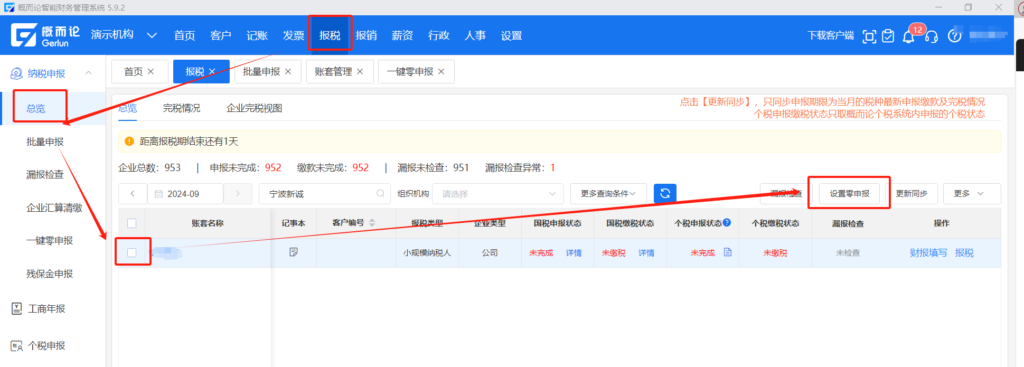Screen dimensions: 1024x367
Task: Open 国税缴税状态 详情 link
Action: coord(646,253)
